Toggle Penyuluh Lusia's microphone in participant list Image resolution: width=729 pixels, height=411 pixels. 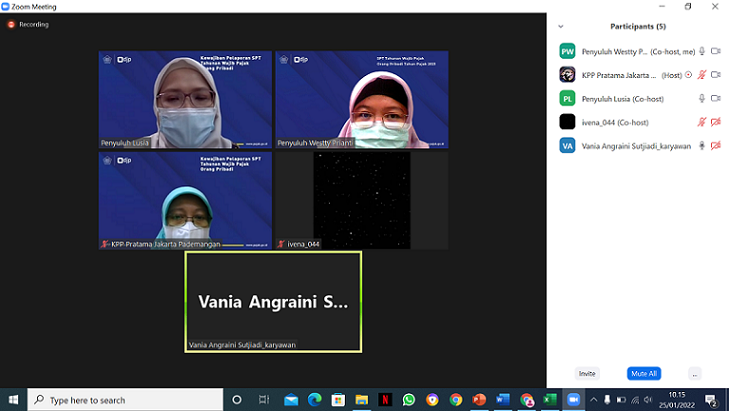702,98
